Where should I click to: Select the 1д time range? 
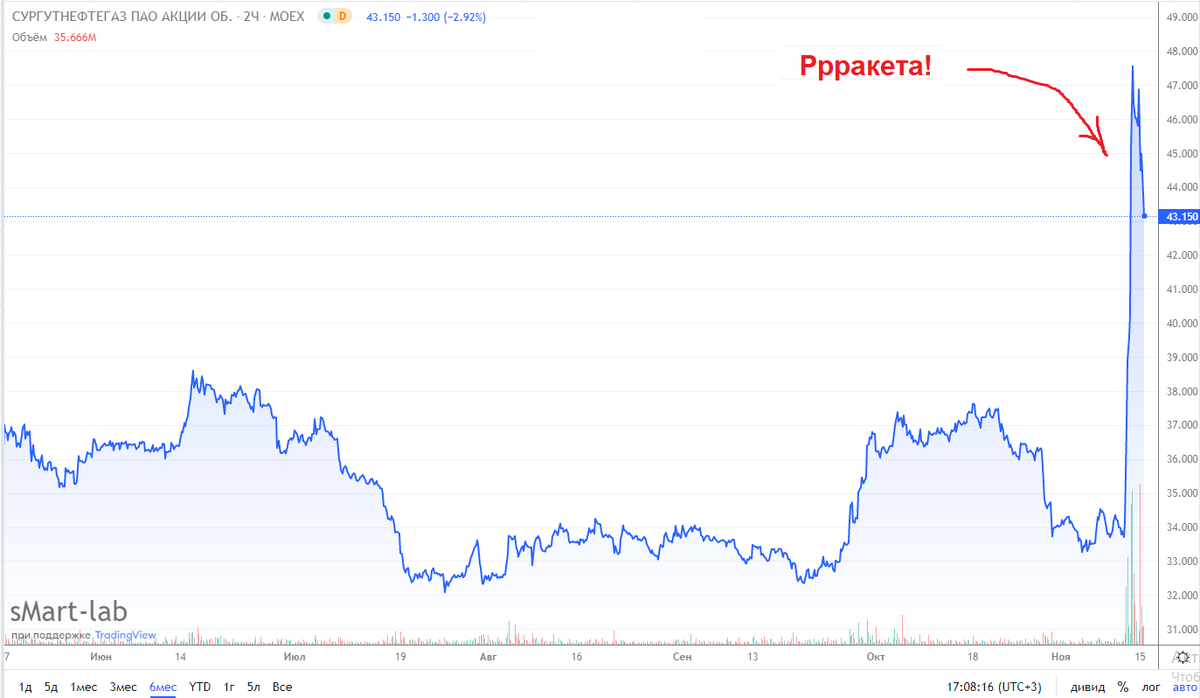(25, 687)
